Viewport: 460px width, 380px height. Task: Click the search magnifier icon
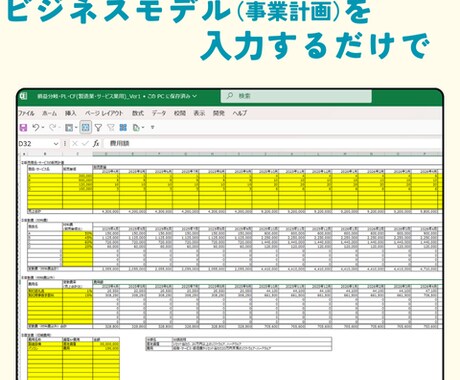point(230,96)
